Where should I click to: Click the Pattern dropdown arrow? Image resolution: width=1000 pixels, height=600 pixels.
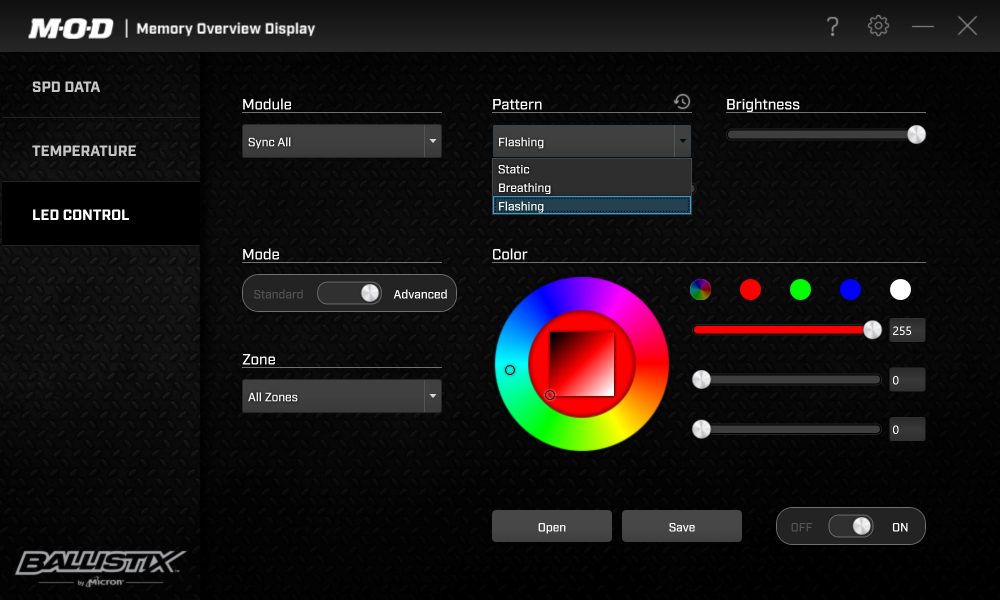coord(682,142)
